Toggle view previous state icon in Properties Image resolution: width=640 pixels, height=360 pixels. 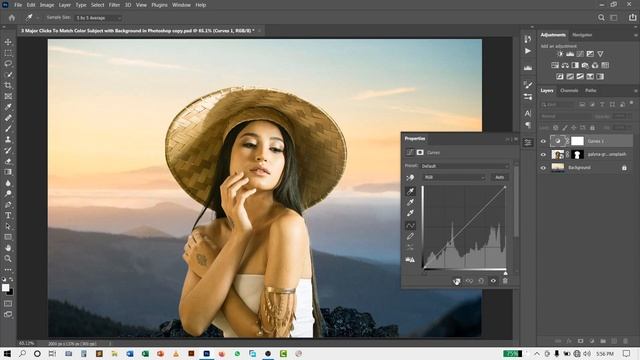(x=469, y=281)
